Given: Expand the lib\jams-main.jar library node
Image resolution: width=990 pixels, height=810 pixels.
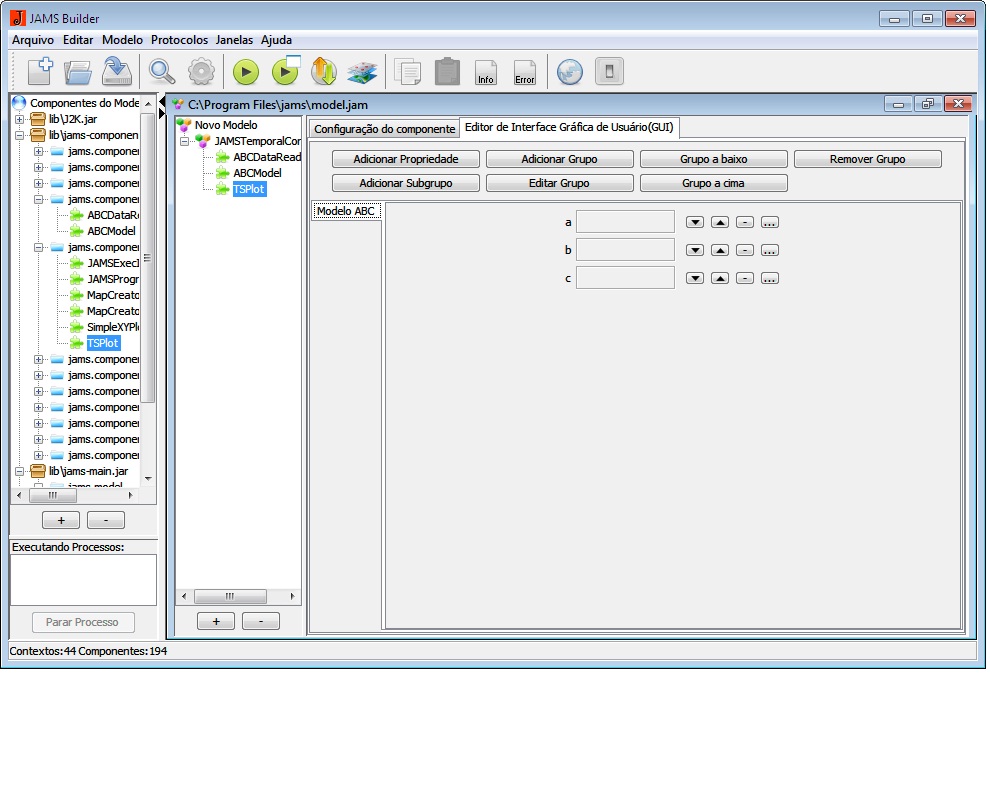Looking at the screenshot, I should (19, 471).
